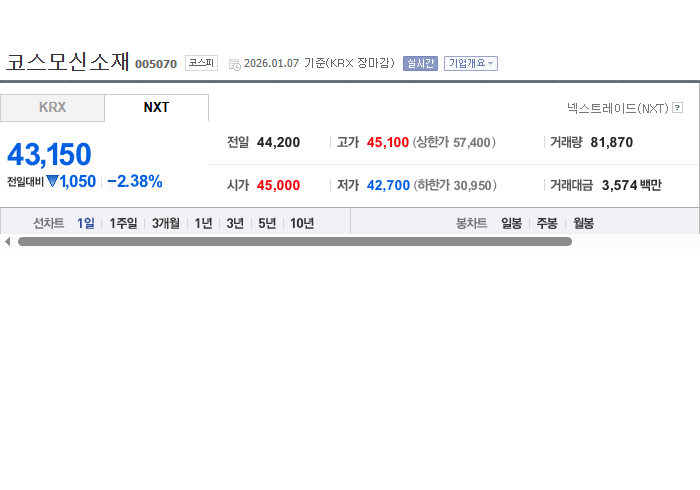Click the 봉차트 label

point(471,223)
